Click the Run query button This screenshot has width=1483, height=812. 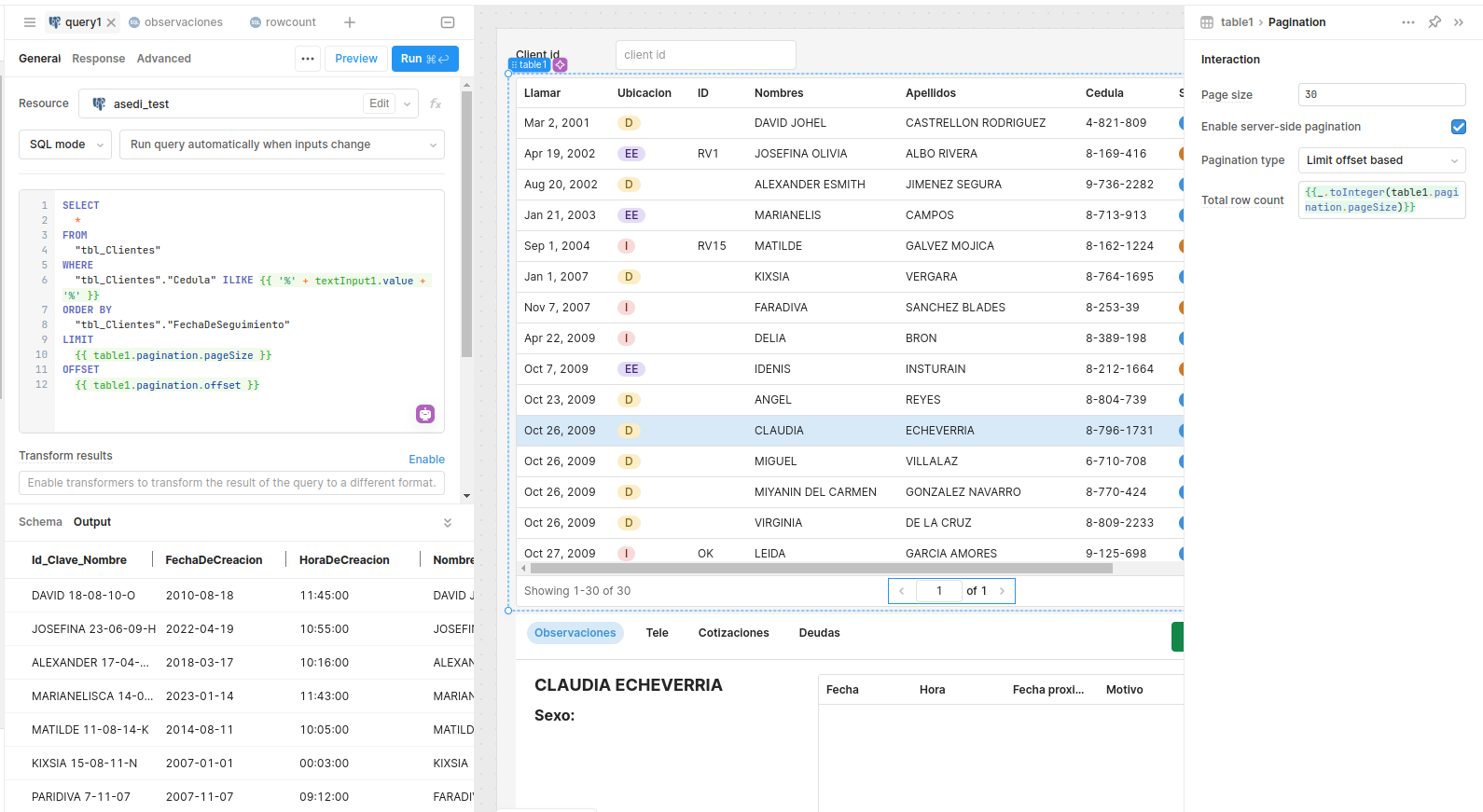pyautogui.click(x=424, y=59)
